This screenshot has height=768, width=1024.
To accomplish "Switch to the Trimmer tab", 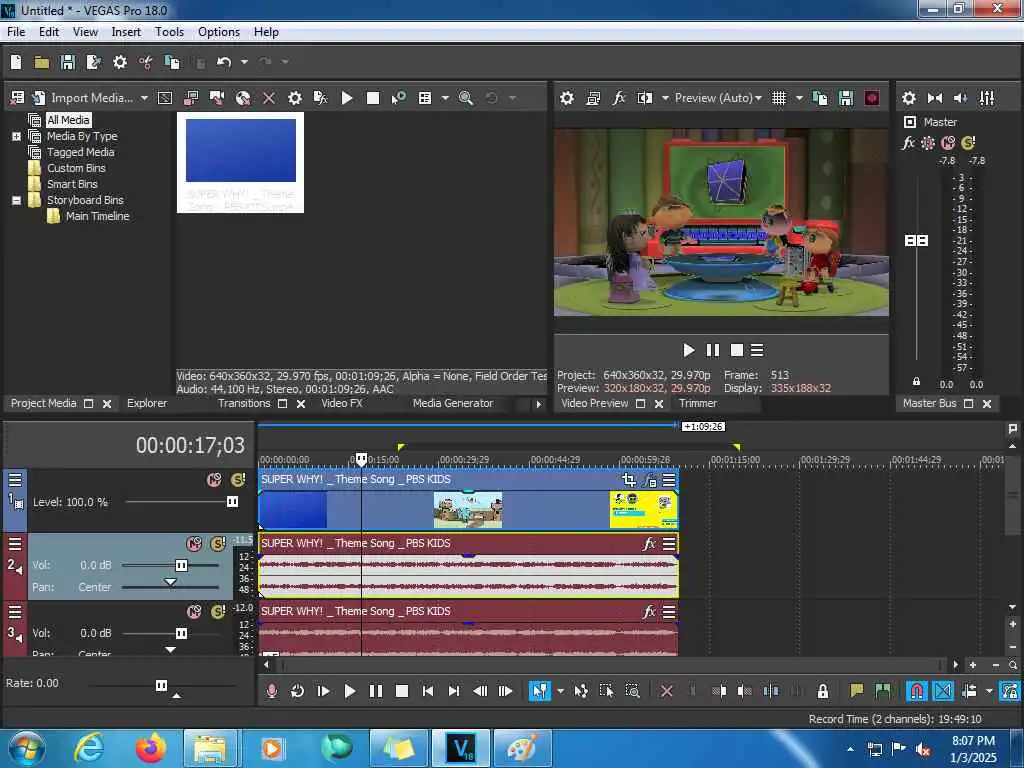I will point(697,404).
